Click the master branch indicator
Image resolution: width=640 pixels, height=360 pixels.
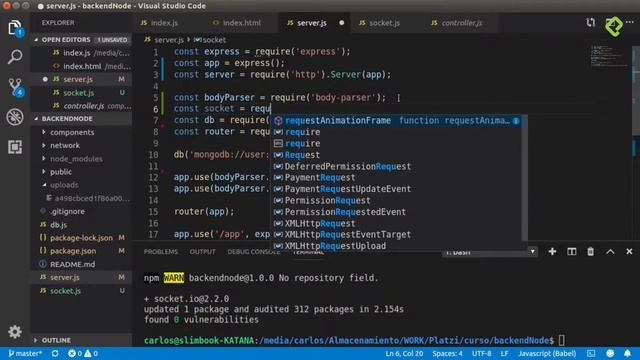pyautogui.click(x=25, y=353)
